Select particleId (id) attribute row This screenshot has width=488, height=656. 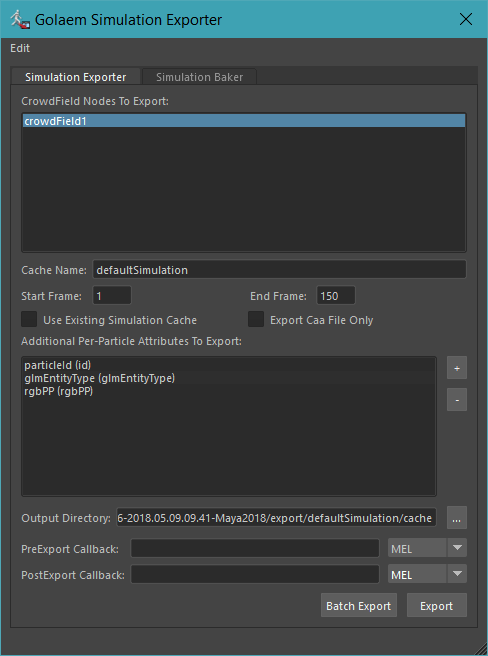click(229, 365)
